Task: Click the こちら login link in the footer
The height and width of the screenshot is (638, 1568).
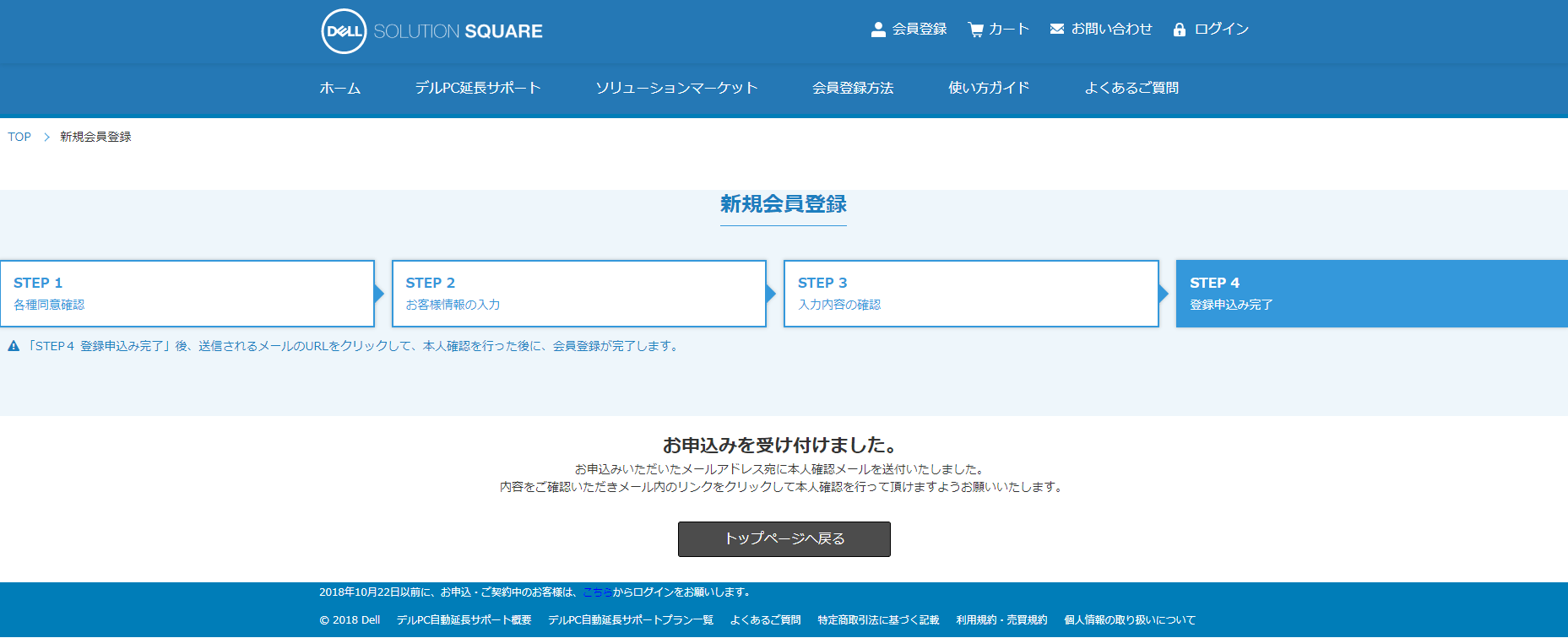Action: coord(598,592)
